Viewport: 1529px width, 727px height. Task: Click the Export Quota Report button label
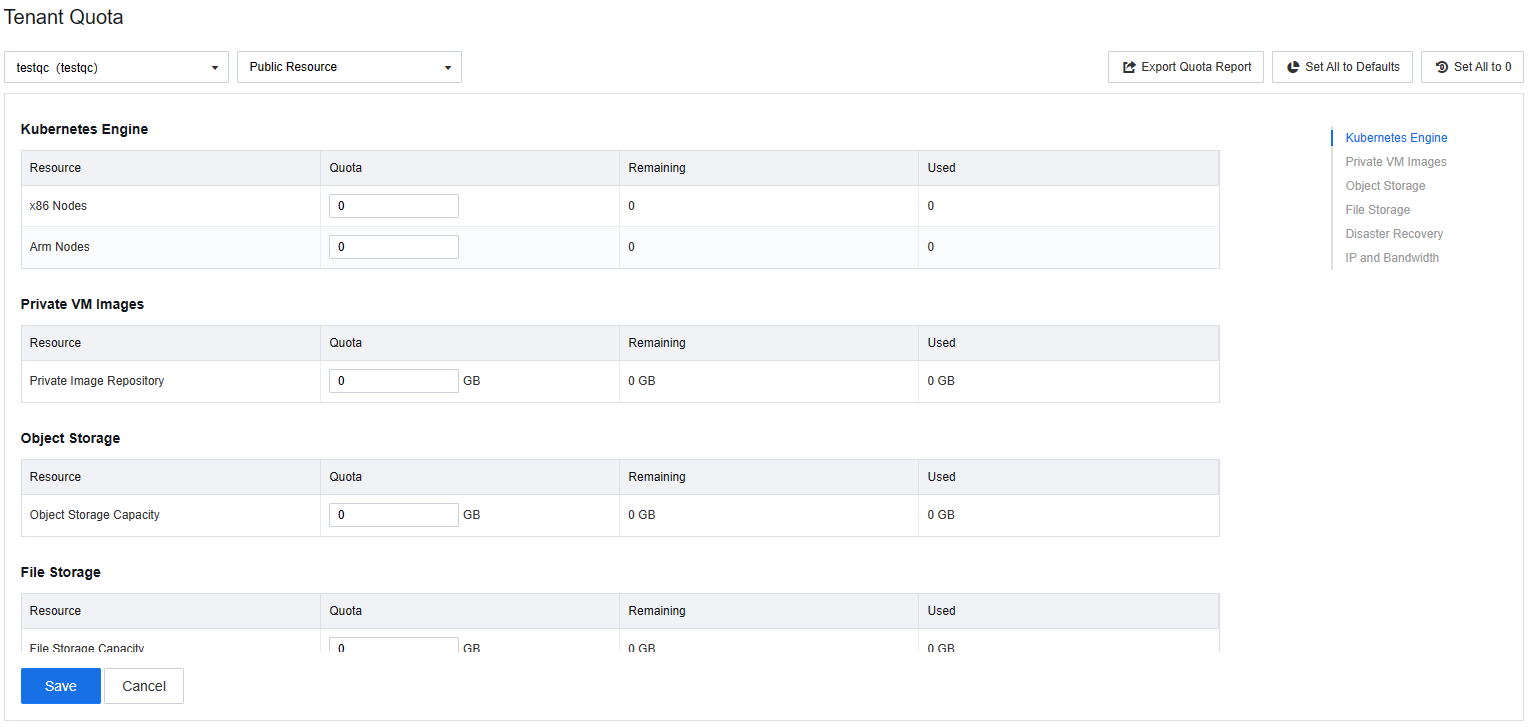click(1196, 67)
